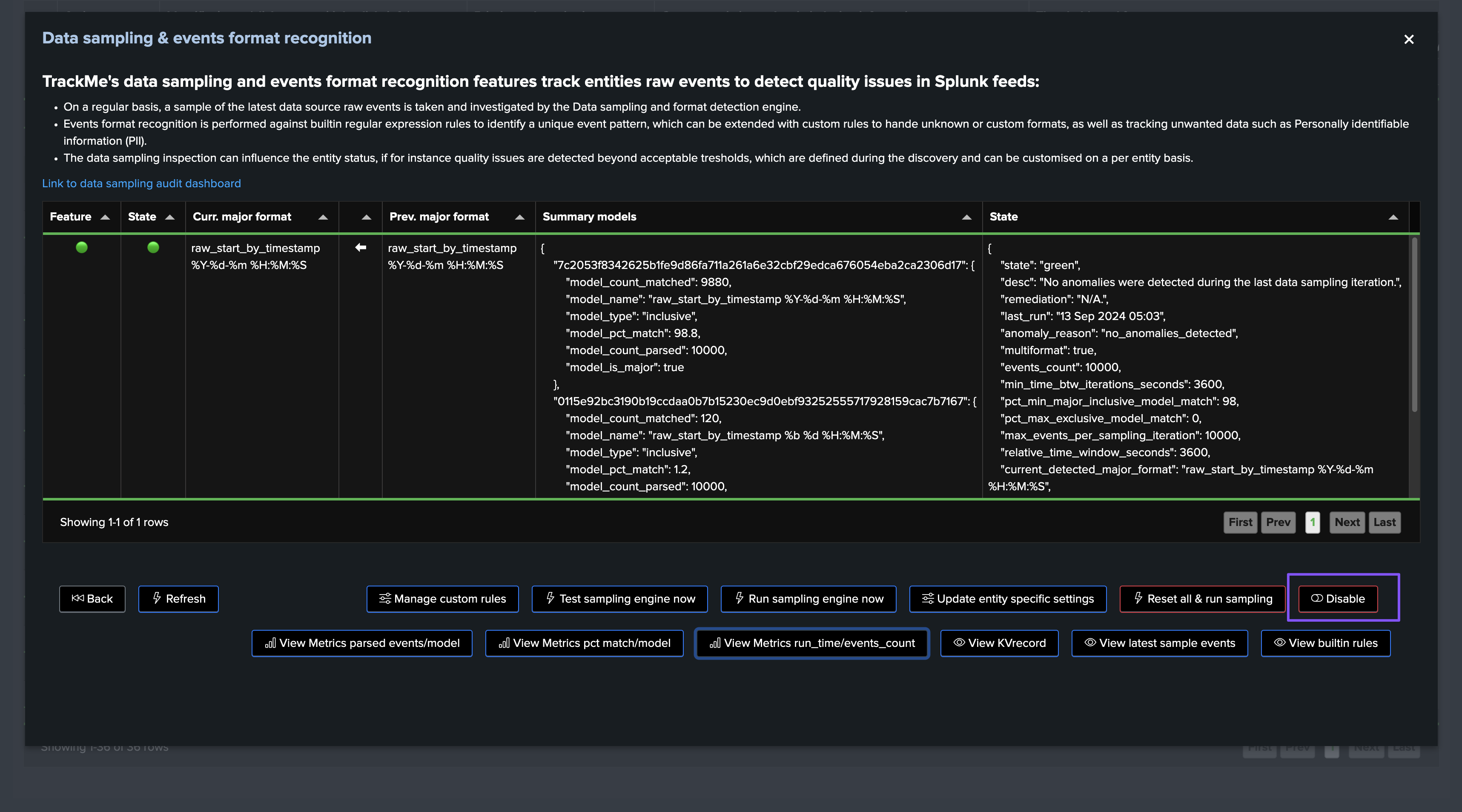Click Test sampling engine now
Image resolution: width=1462 pixels, height=812 pixels.
coord(619,599)
